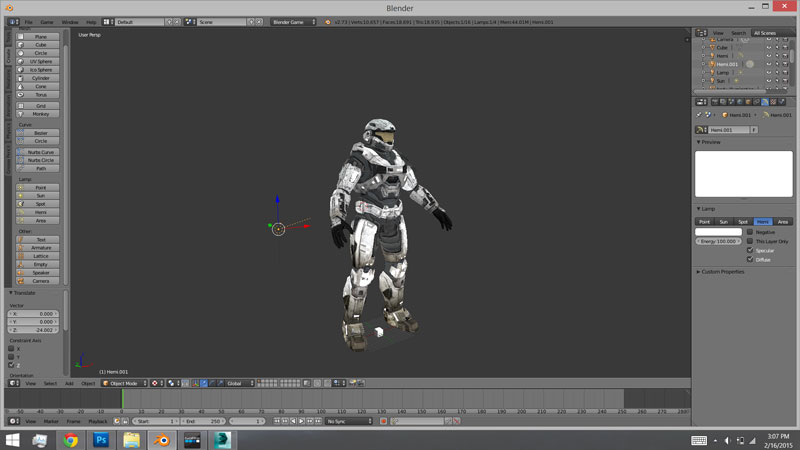This screenshot has height=450, width=800.
Task: Add a Bezier curve
Action: click(38, 133)
